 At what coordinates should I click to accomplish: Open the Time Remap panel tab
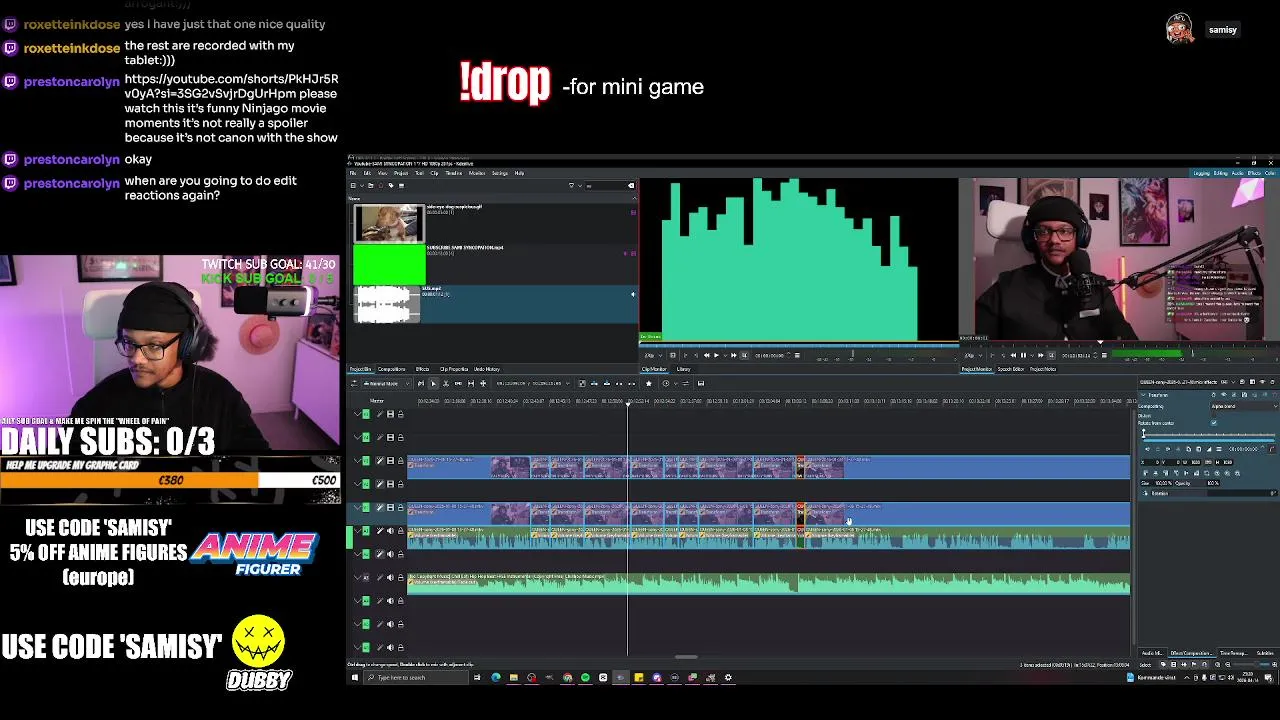pos(1234,653)
